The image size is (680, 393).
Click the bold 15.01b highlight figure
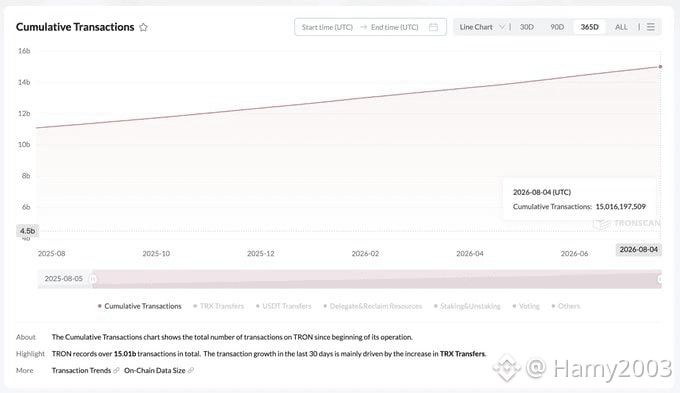point(125,354)
